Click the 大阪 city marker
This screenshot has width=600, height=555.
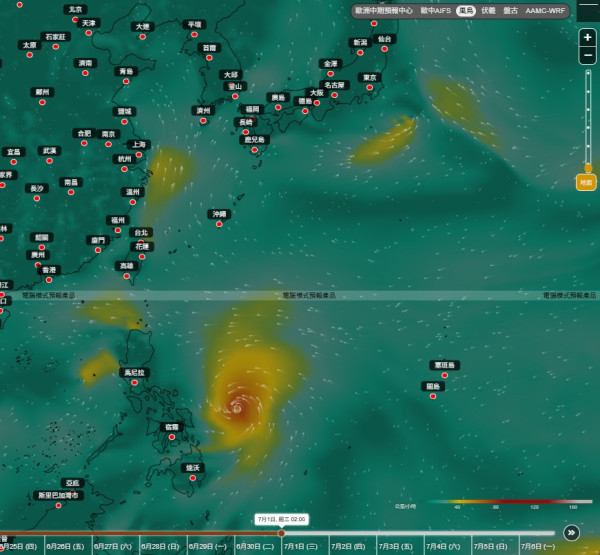[317, 103]
